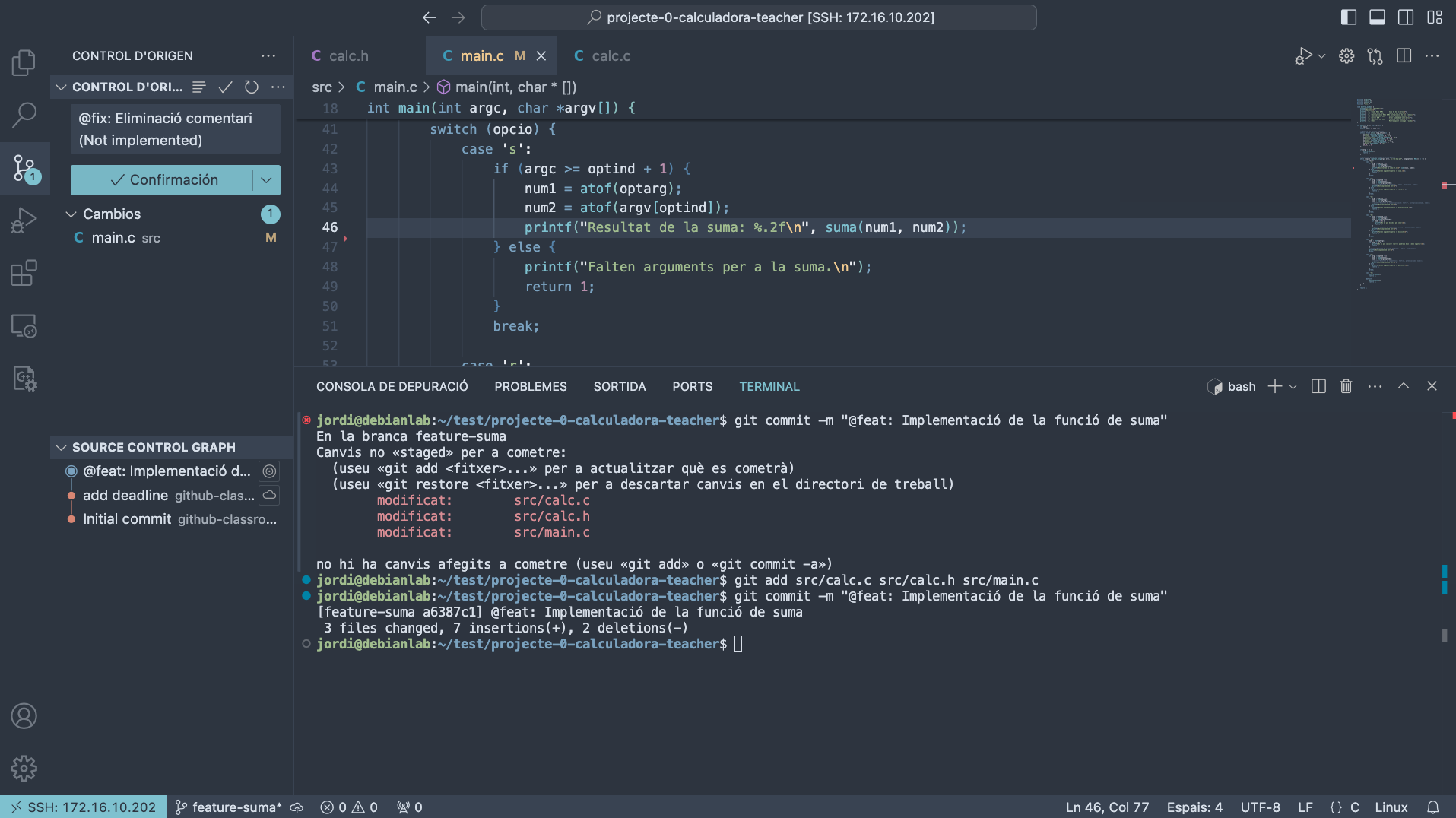This screenshot has height=818, width=1456.
Task: Click the command center search box
Action: click(759, 17)
